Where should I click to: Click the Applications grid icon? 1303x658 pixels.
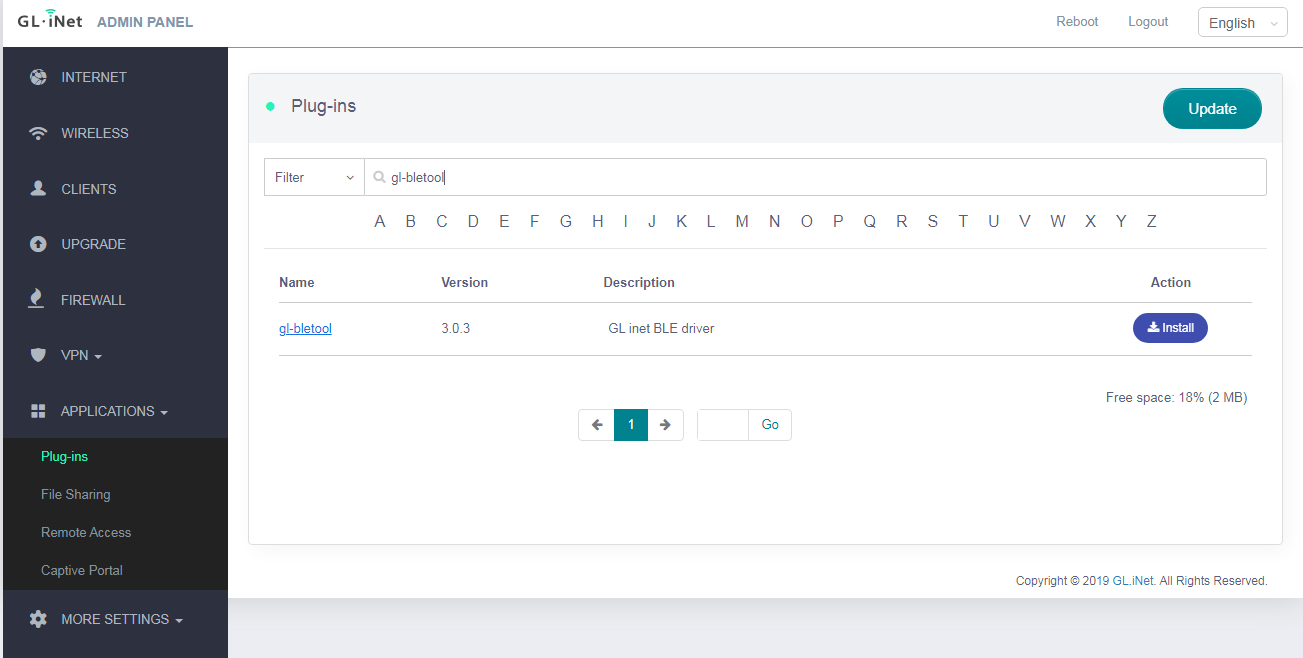coord(38,411)
